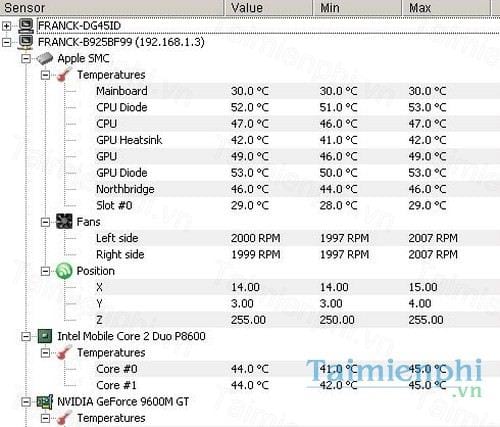Click the thermometer icon under NVIDIA GeForce
This screenshot has width=500, height=427.
[64, 418]
